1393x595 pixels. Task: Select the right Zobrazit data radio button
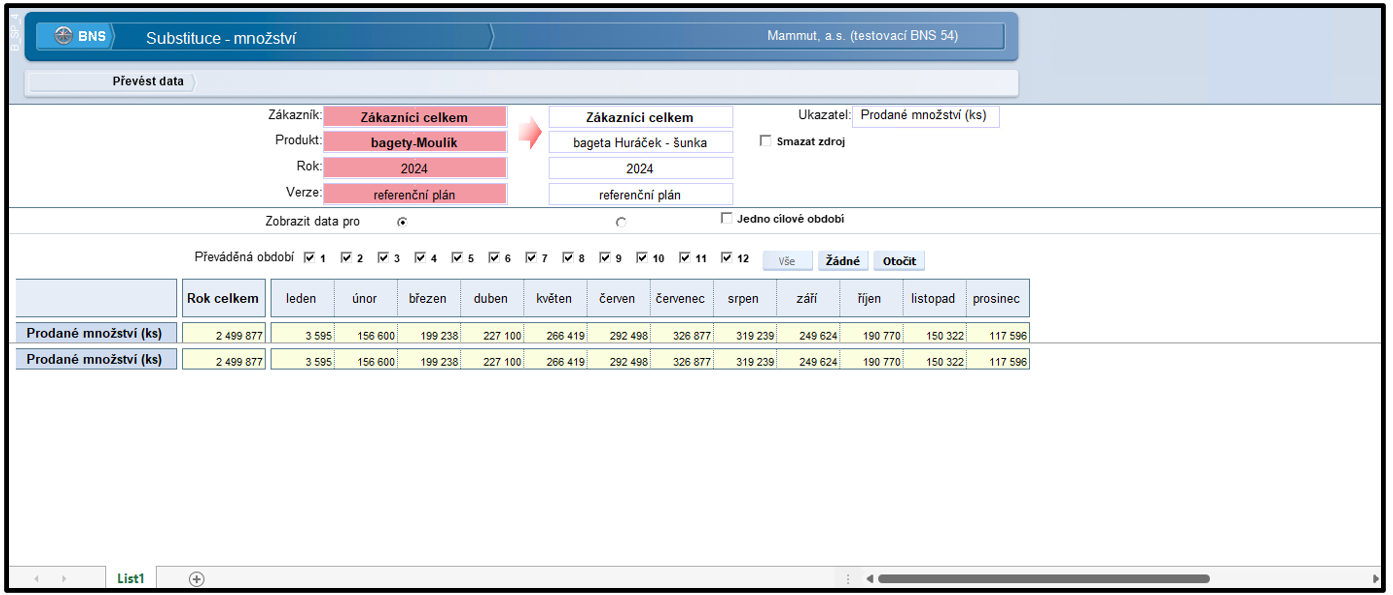[621, 222]
